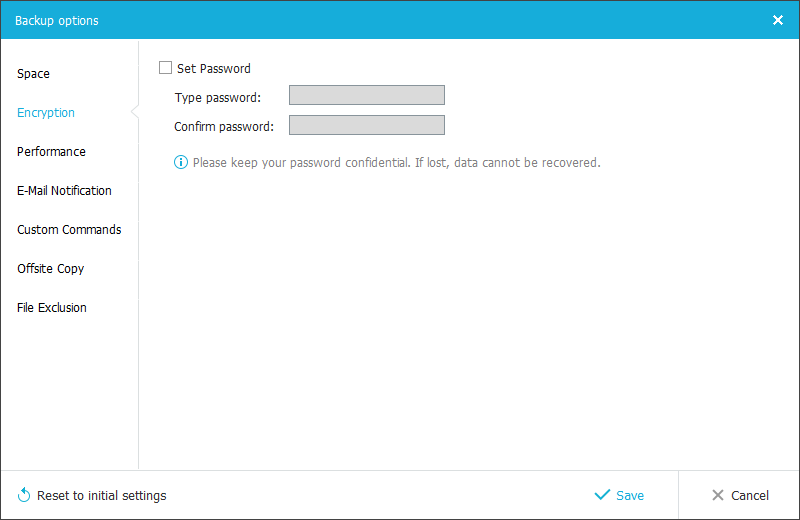Click the X icon next to Cancel
800x520 pixels.
pyautogui.click(x=717, y=495)
